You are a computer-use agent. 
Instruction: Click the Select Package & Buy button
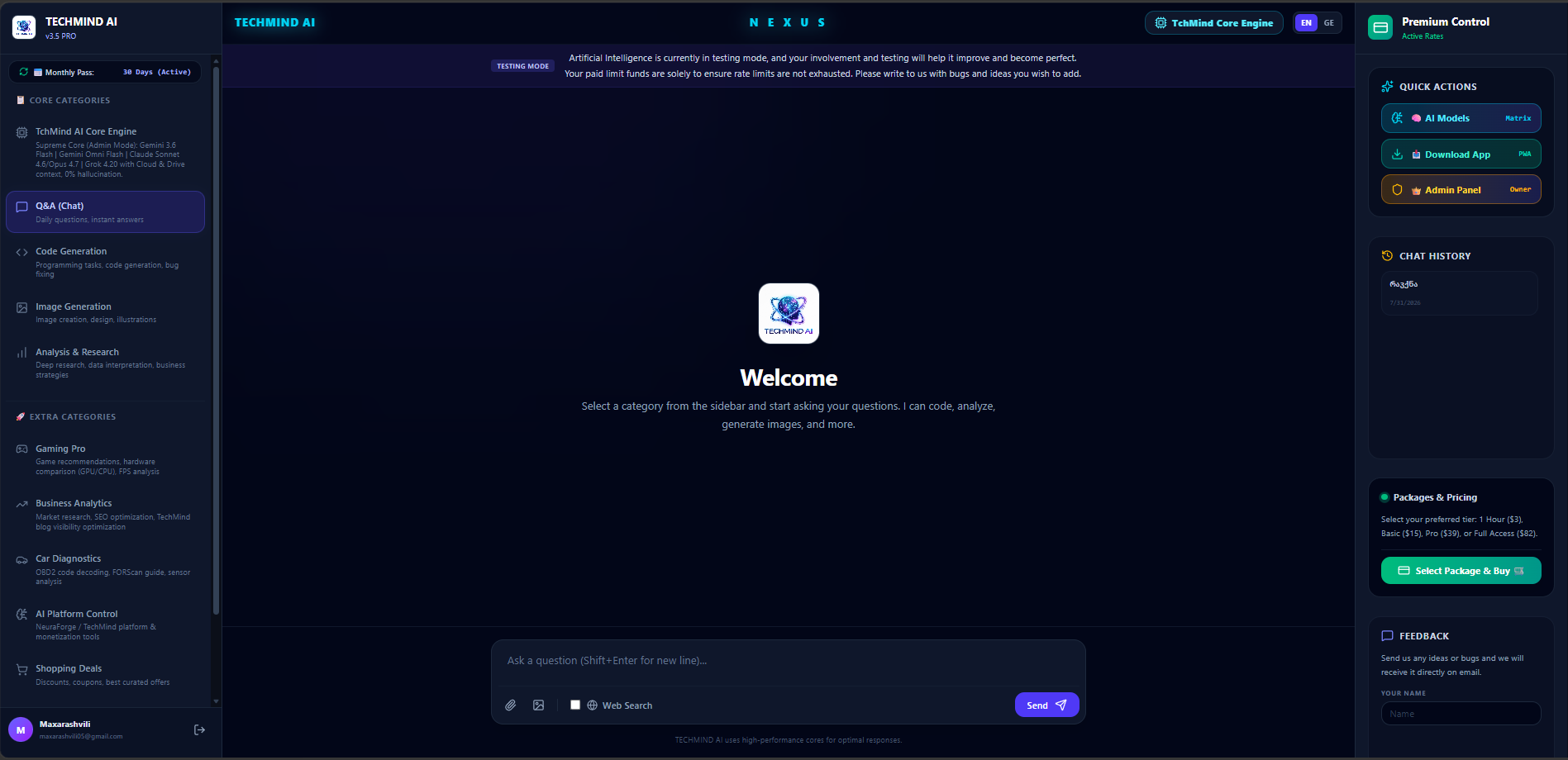coord(1461,571)
